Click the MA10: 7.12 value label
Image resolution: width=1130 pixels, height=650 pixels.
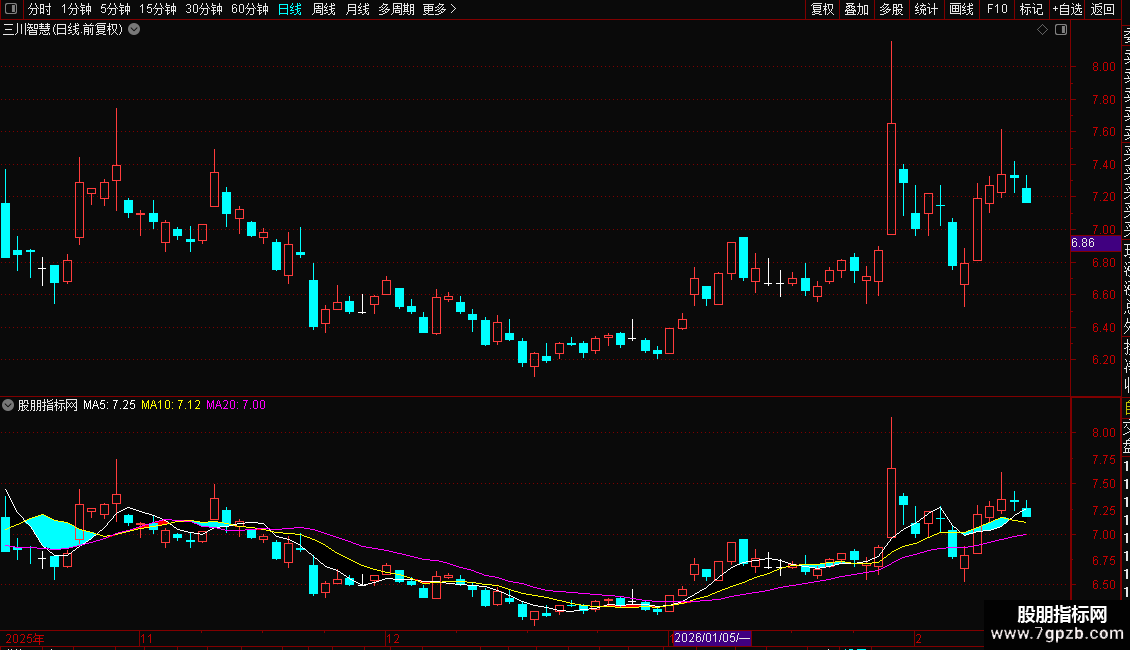[x=171, y=405]
